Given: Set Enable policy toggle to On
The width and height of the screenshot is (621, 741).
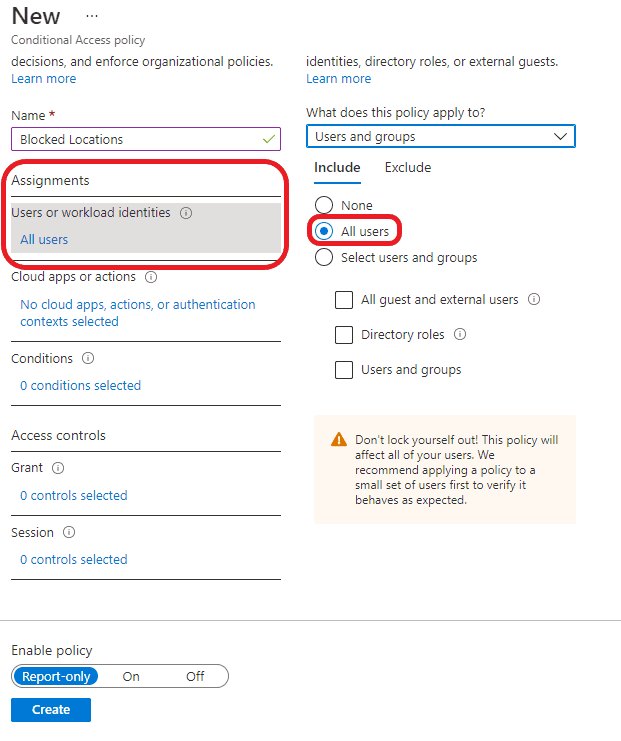Looking at the screenshot, I should (x=131, y=677).
